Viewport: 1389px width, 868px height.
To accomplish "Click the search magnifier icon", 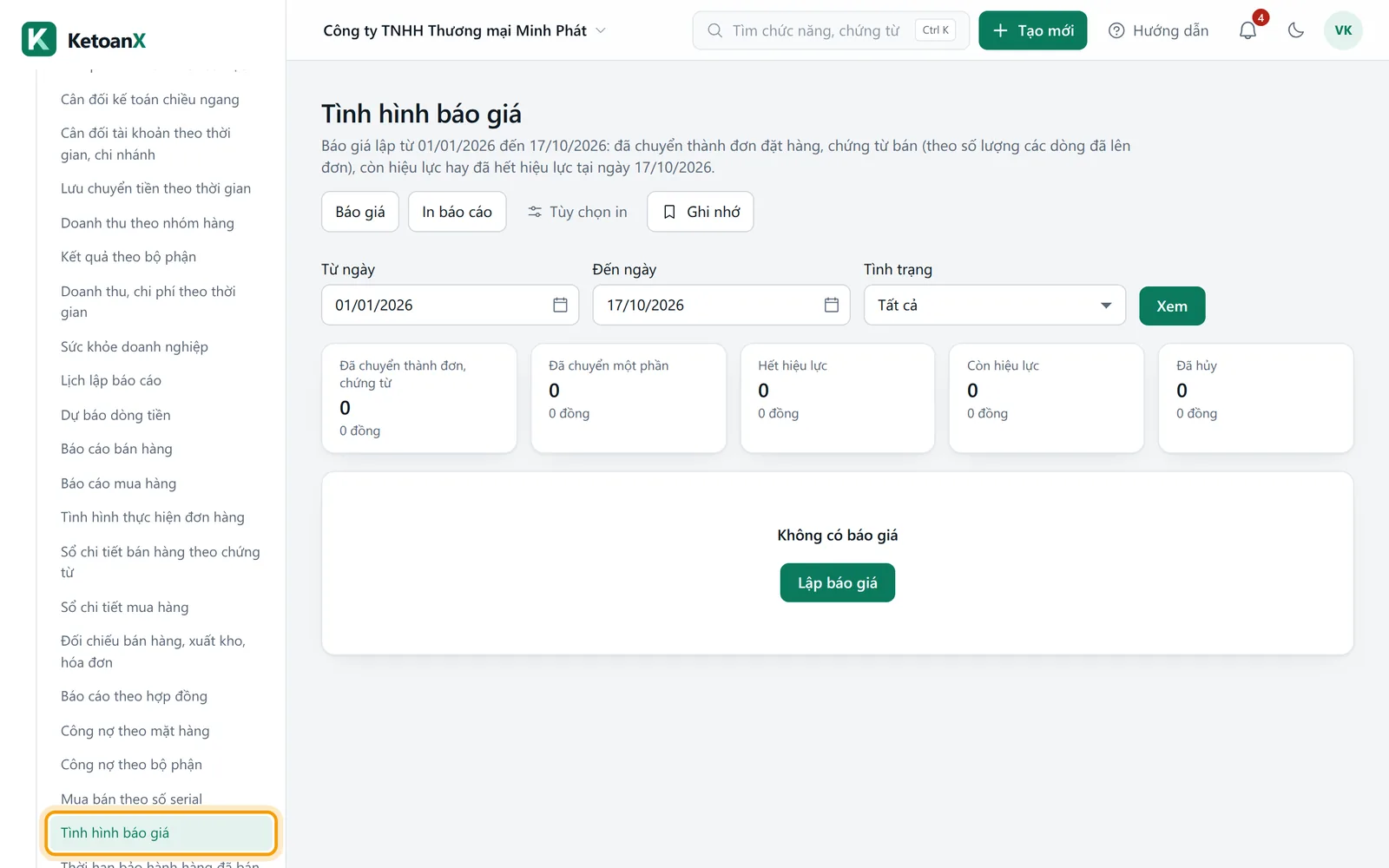I will pos(714,30).
